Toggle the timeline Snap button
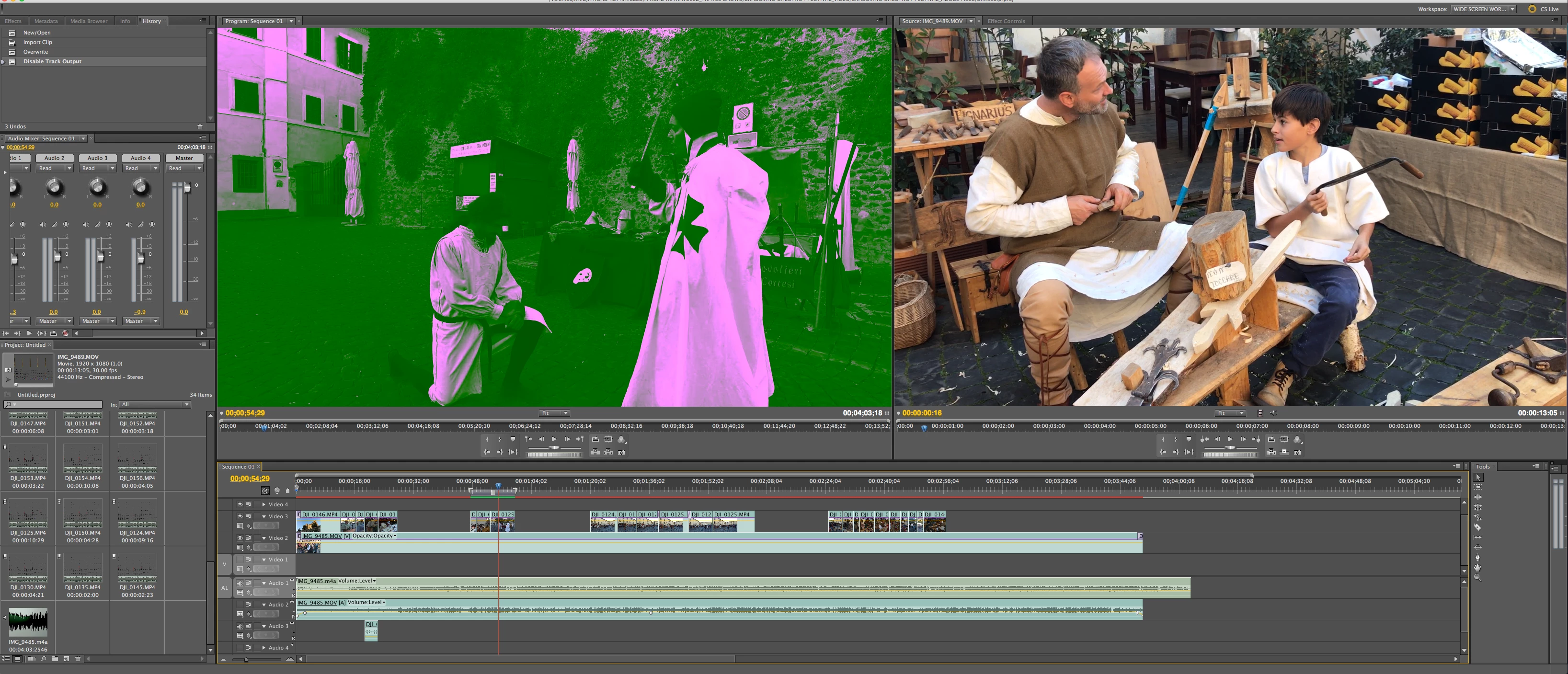1568x674 pixels. (265, 491)
